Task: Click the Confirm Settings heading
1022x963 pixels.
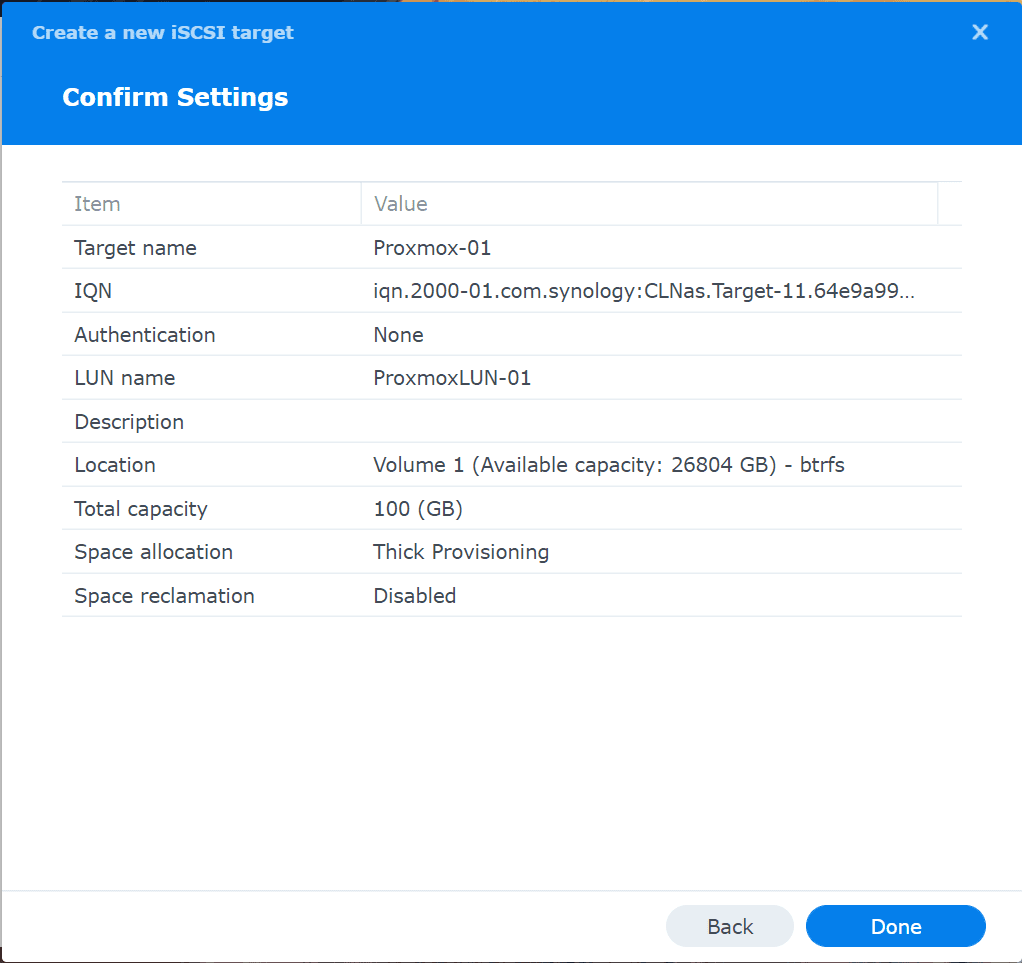Action: (175, 97)
